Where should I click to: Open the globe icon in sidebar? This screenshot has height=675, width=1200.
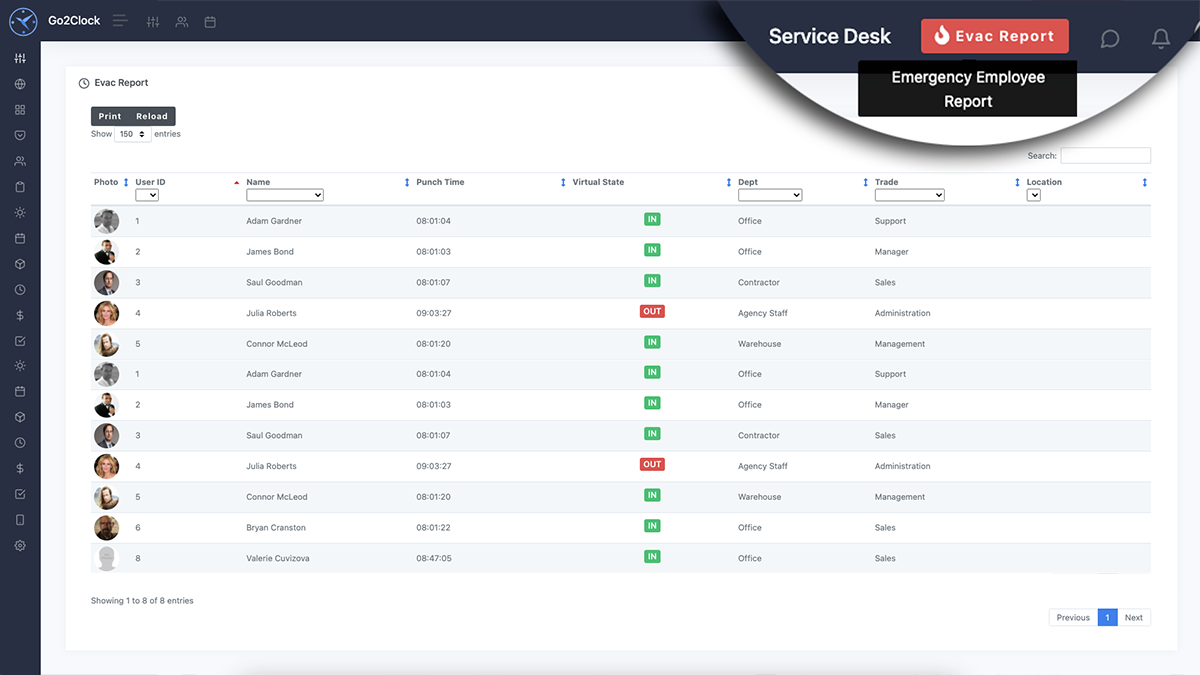tap(20, 84)
